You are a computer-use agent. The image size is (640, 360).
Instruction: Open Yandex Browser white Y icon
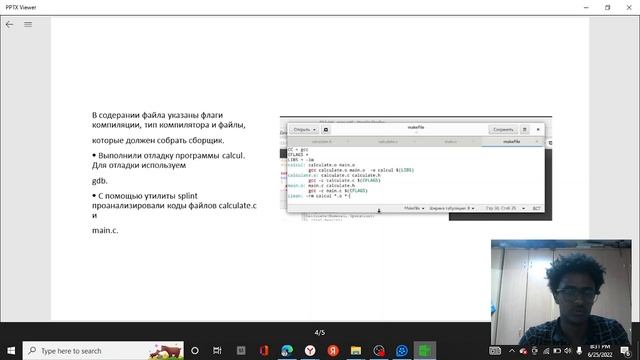coord(310,351)
